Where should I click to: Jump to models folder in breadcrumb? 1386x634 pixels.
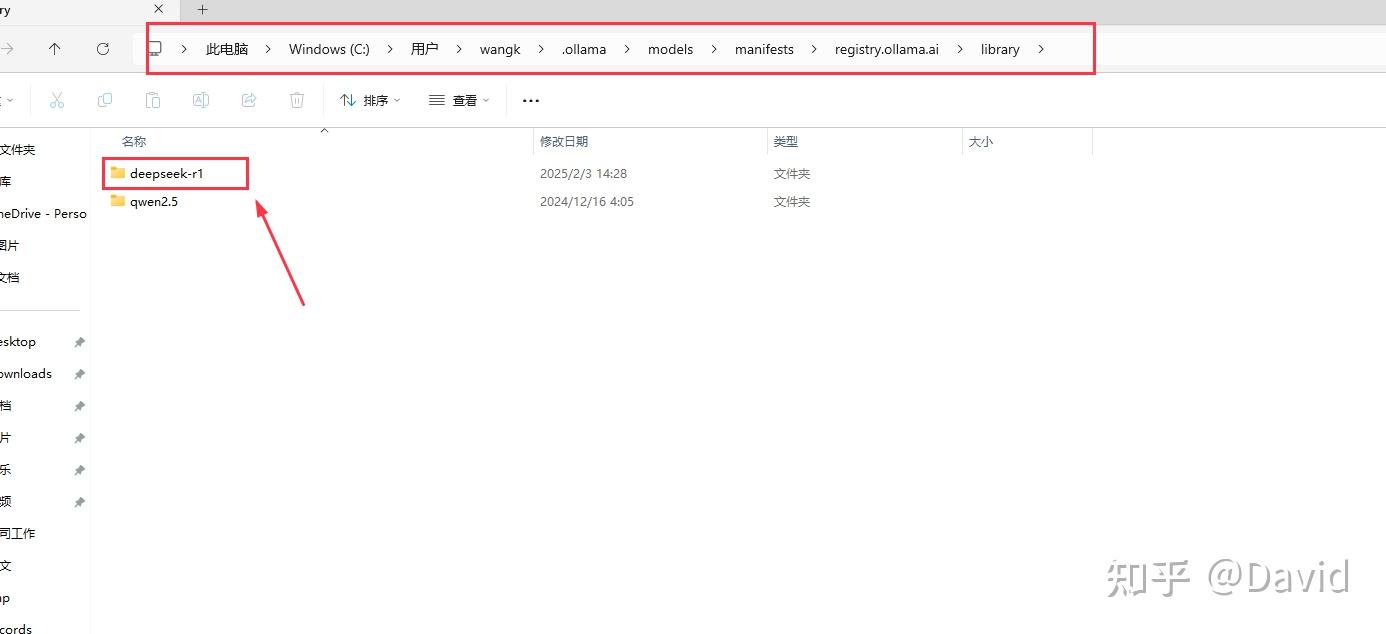[670, 49]
